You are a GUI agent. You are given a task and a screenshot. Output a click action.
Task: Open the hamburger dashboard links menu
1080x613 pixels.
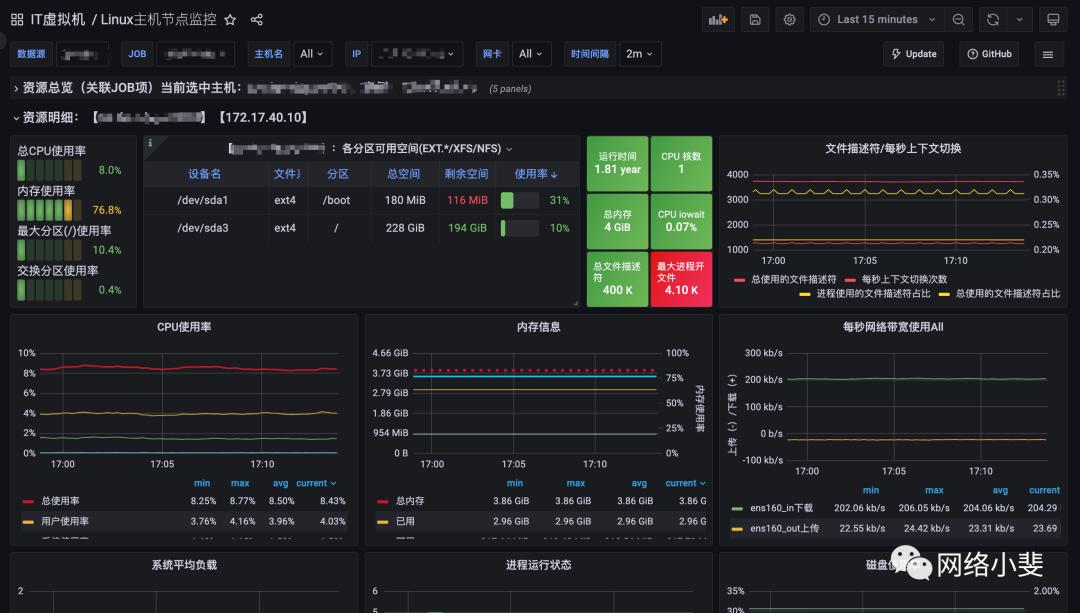[1047, 54]
